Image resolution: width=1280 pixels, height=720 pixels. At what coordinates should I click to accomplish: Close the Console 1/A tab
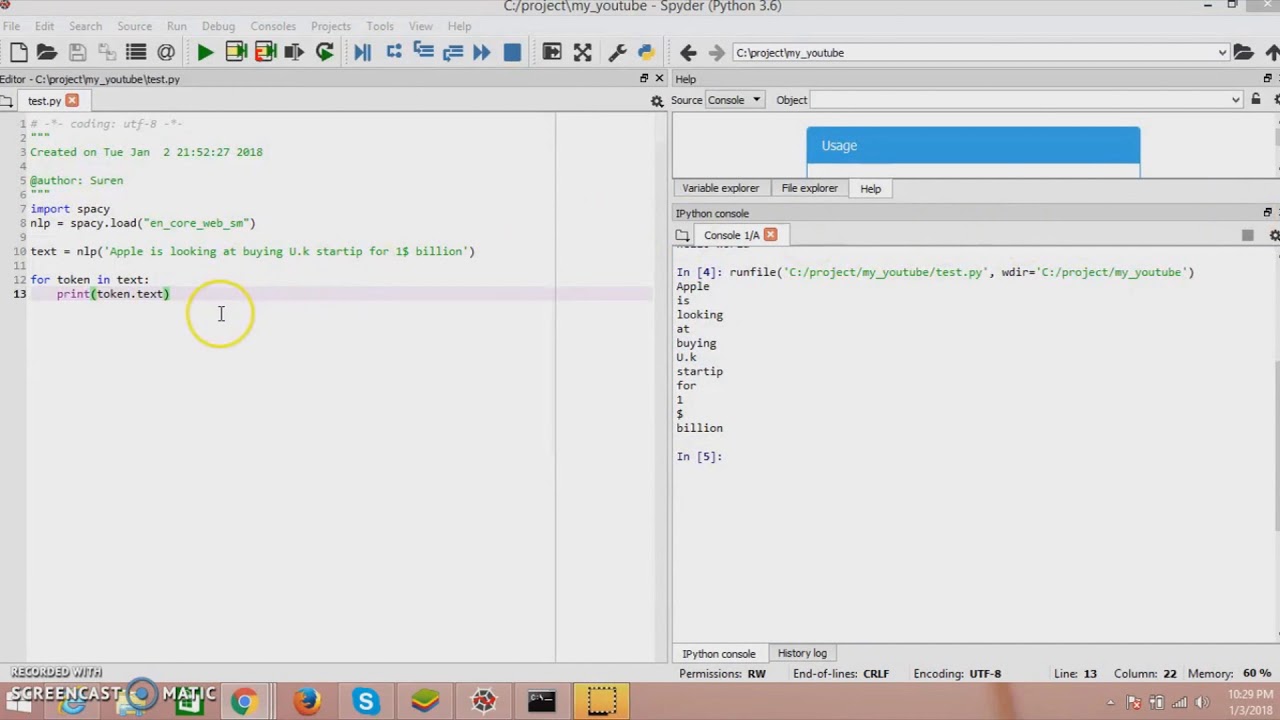point(770,235)
